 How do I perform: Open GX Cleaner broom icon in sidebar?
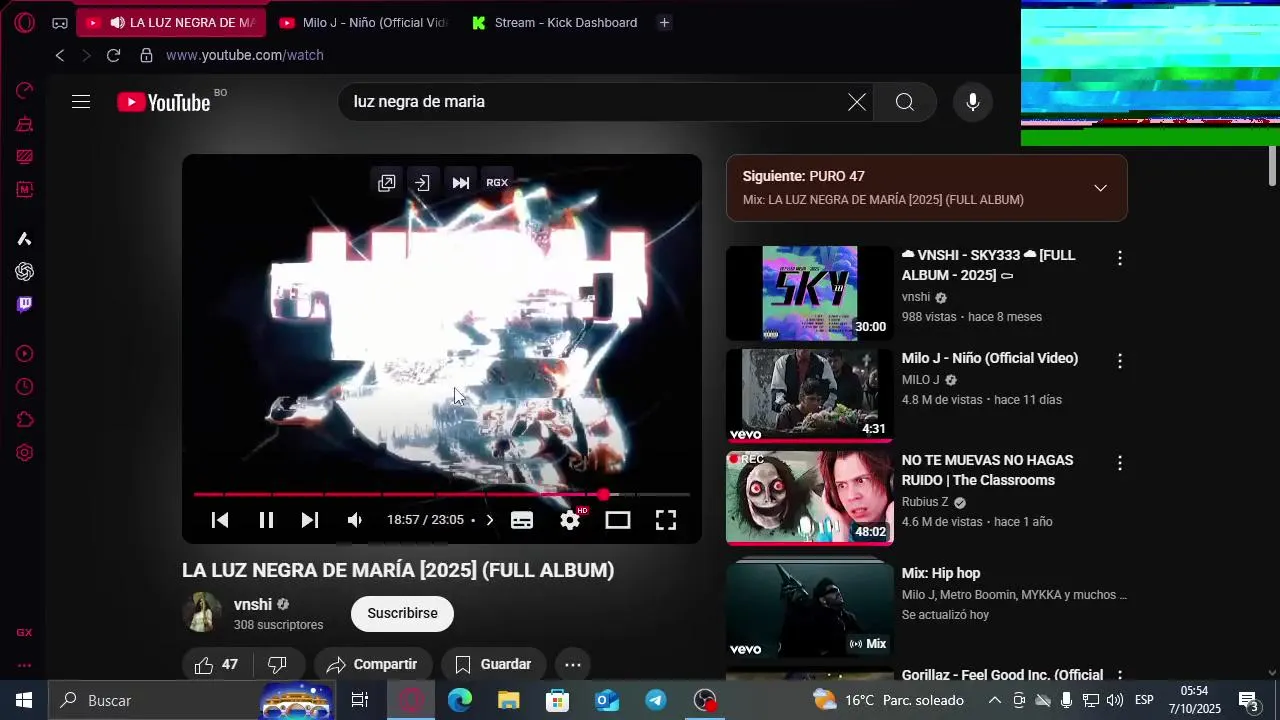[25, 124]
